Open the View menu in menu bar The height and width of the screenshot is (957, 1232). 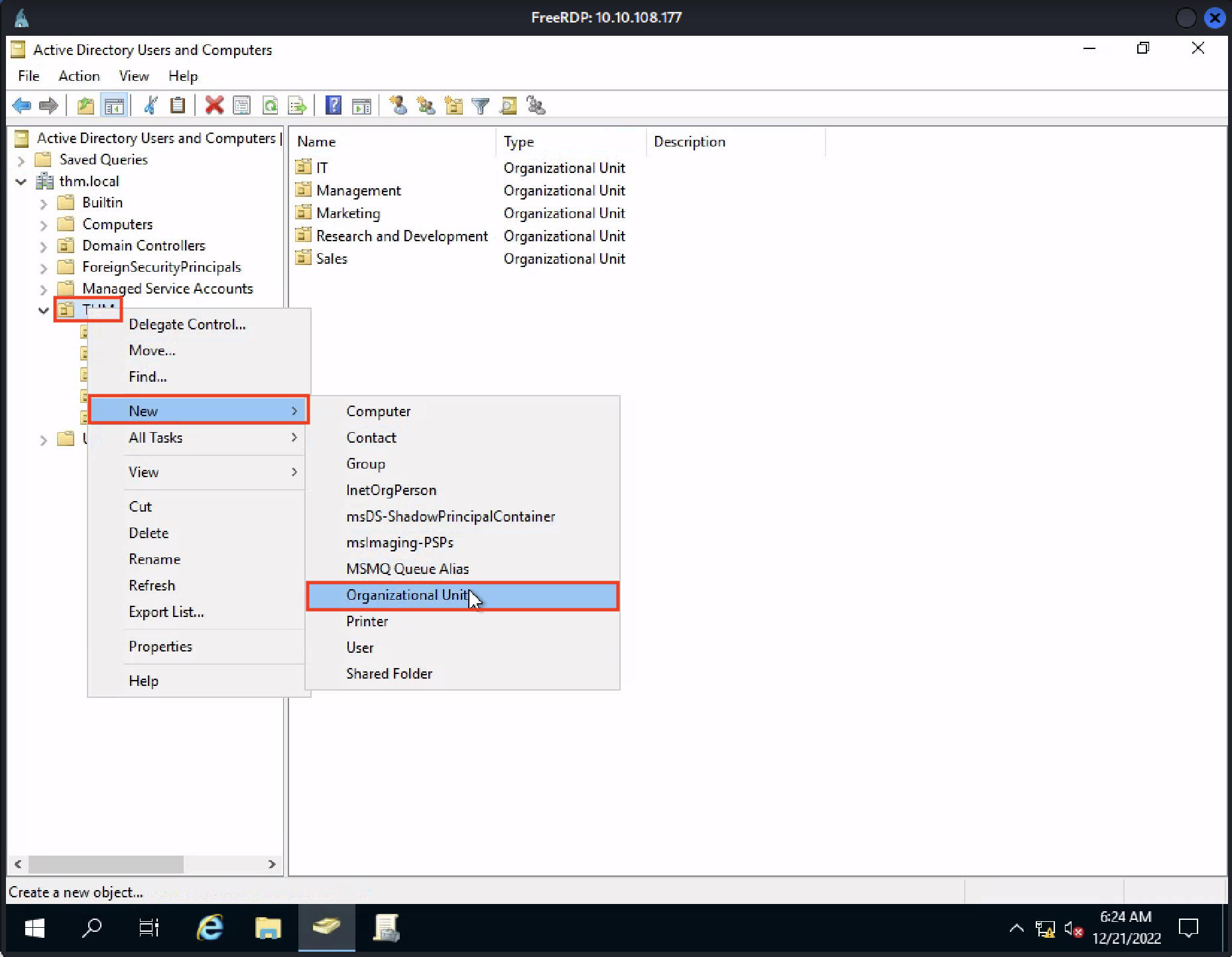click(134, 76)
